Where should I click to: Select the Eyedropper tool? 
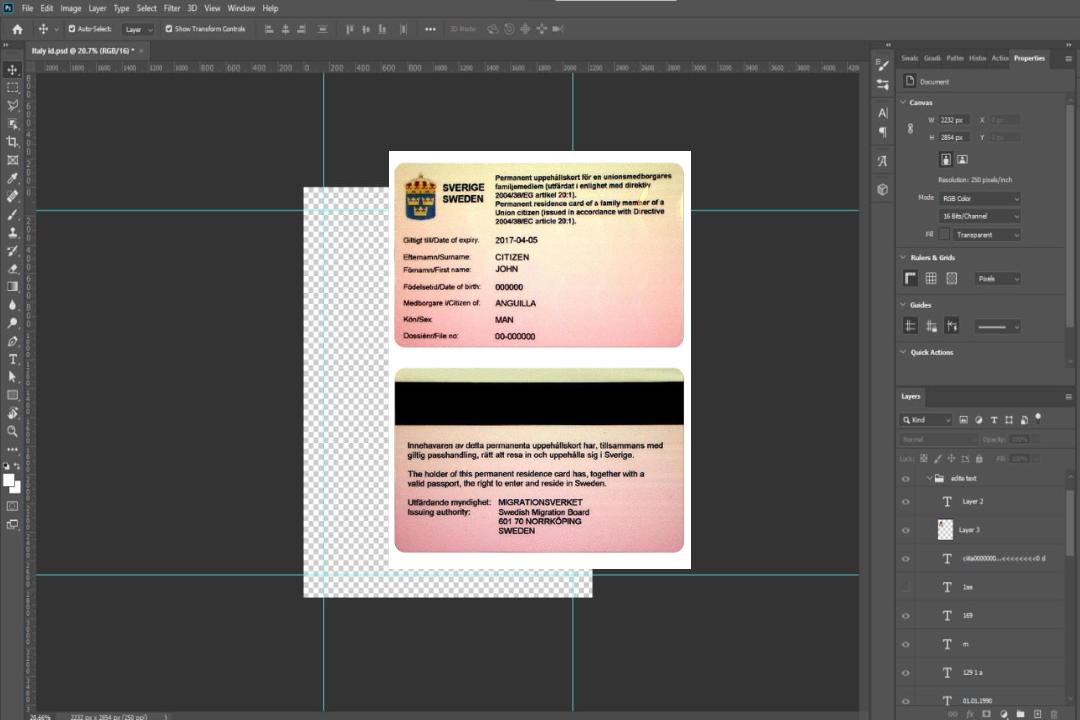tap(12, 178)
